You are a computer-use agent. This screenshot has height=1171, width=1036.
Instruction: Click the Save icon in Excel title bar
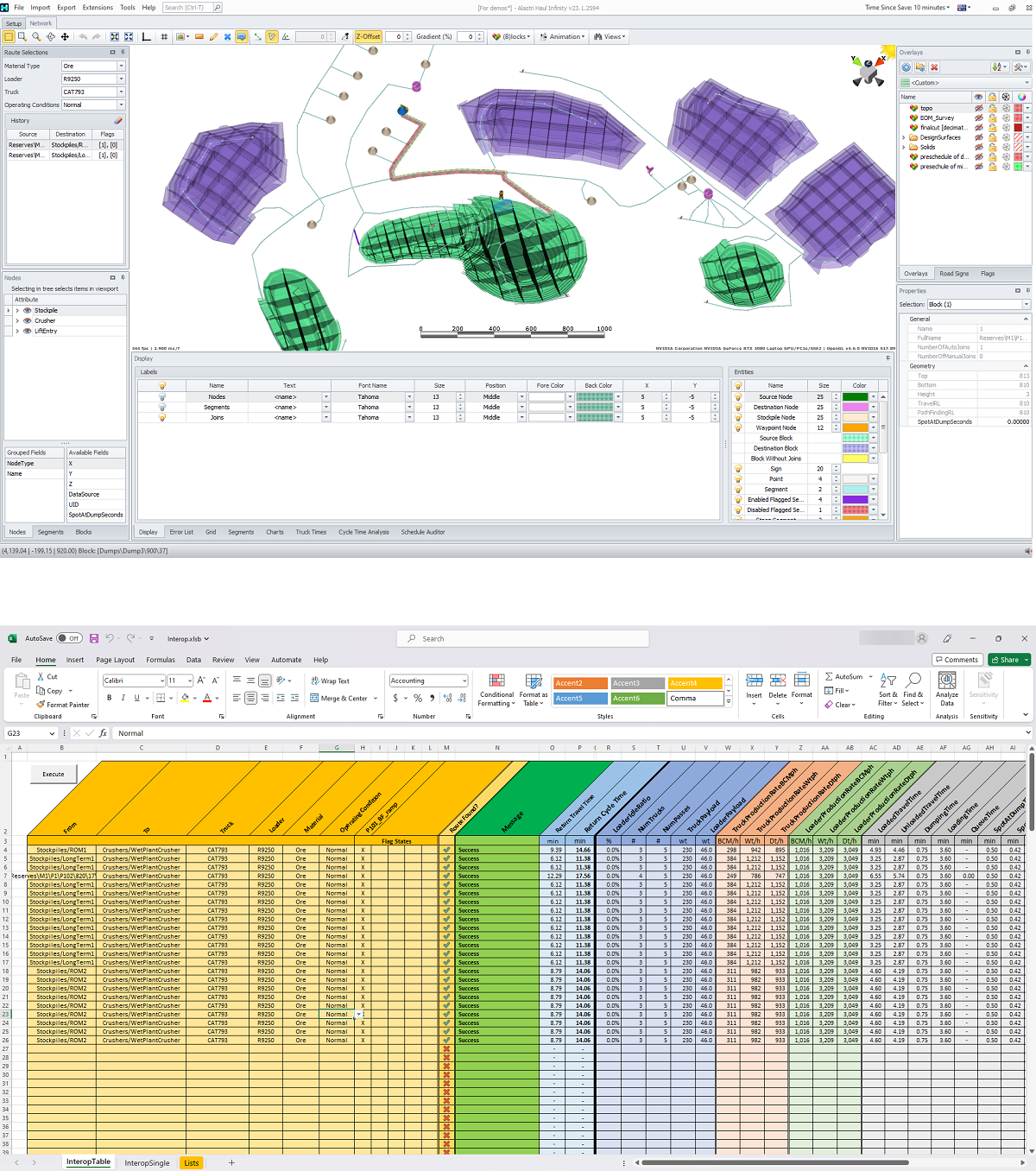coord(94,639)
